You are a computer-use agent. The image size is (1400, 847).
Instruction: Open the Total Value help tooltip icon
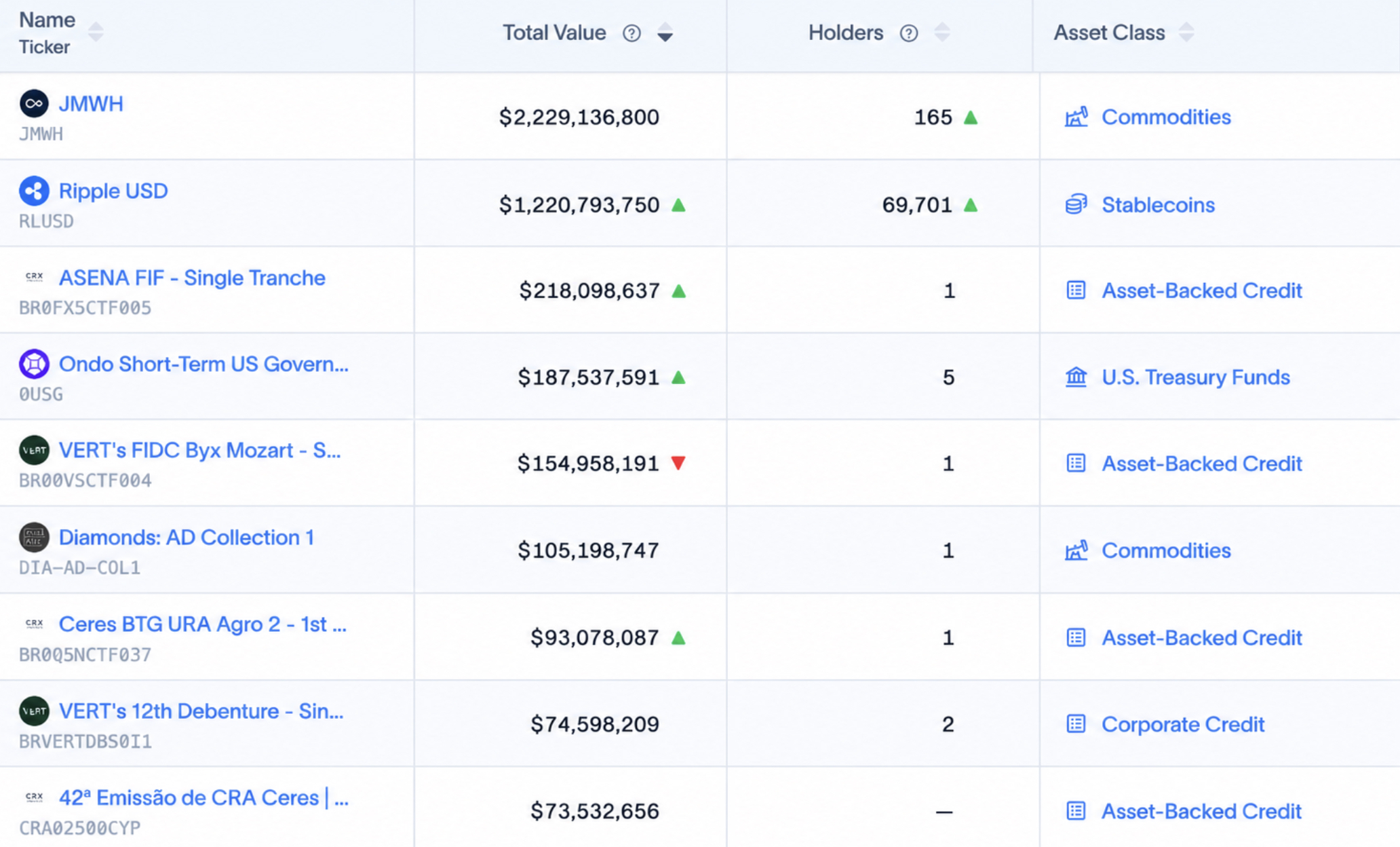631,33
